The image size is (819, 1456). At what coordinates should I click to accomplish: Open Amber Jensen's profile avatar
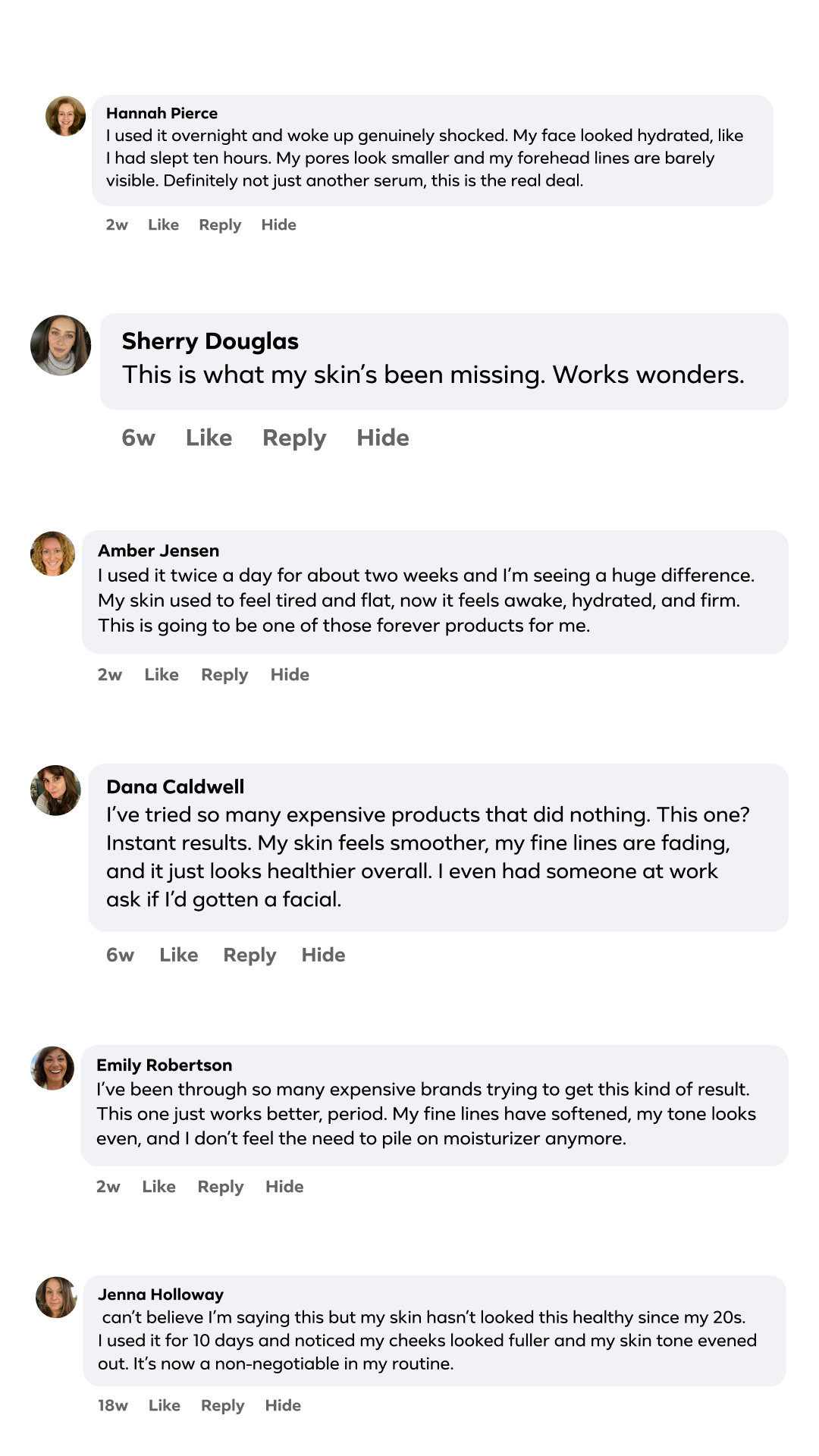[x=53, y=554]
